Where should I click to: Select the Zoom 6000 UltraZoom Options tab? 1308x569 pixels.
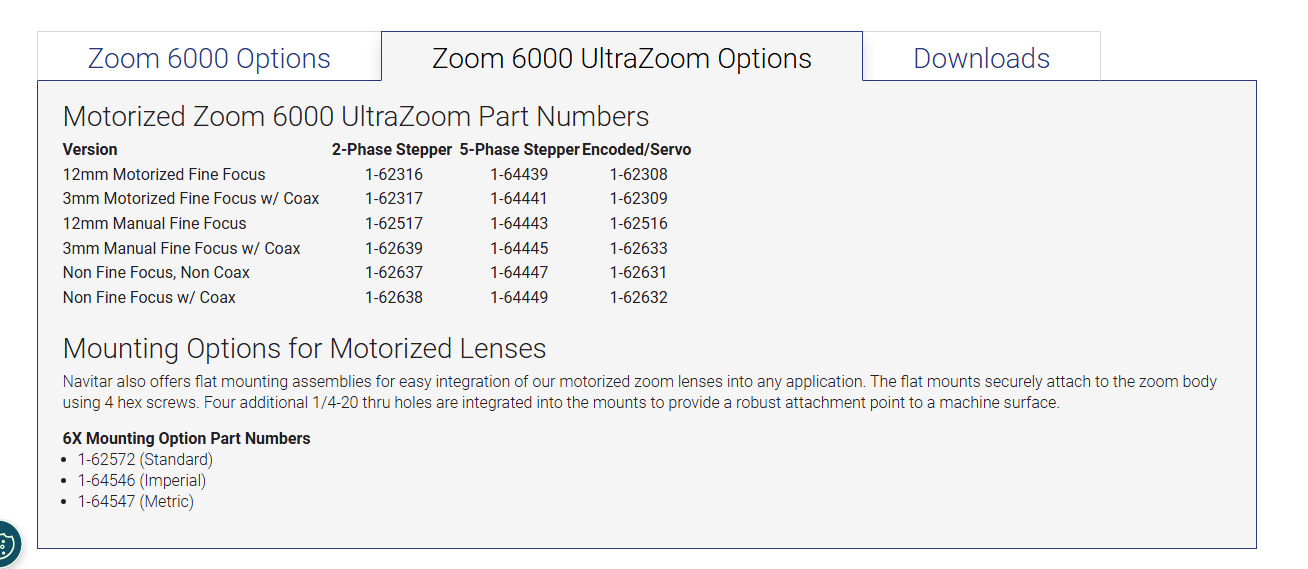coord(621,57)
